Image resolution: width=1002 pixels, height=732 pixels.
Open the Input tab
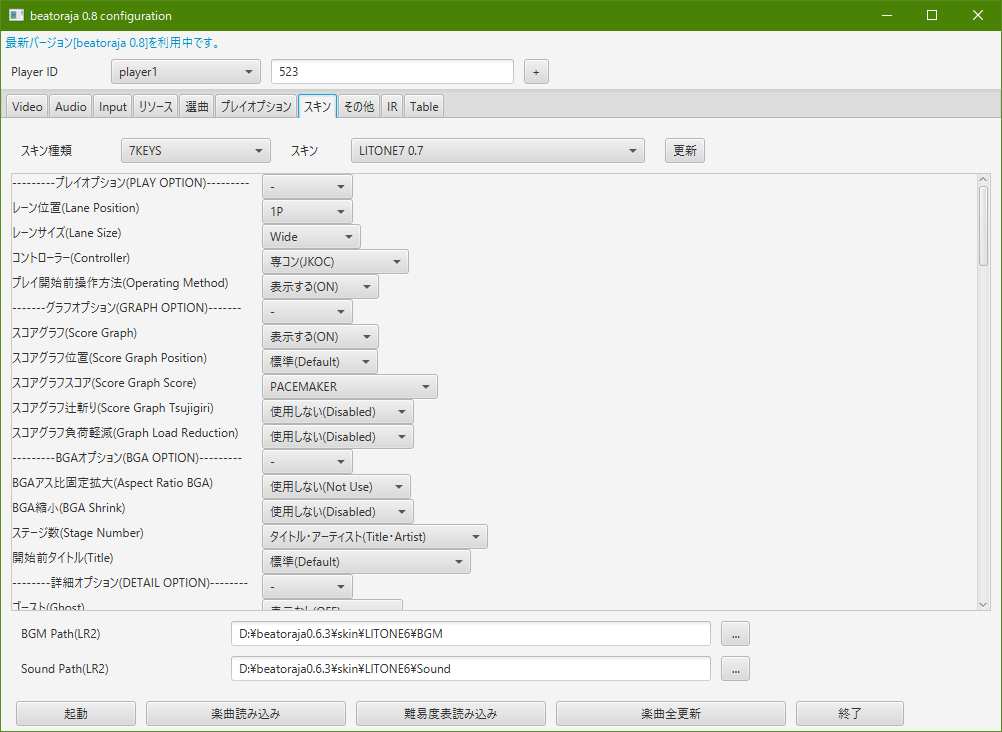tap(112, 107)
